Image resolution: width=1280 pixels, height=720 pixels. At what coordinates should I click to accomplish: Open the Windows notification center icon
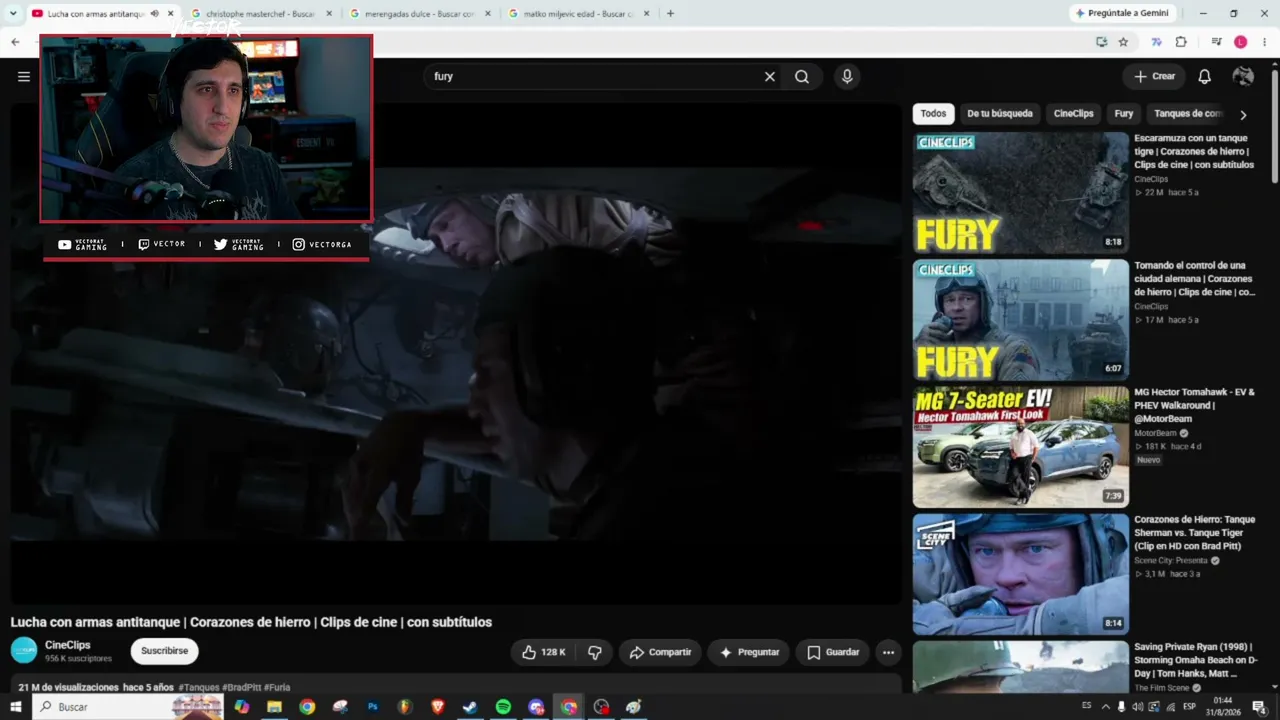(1259, 707)
